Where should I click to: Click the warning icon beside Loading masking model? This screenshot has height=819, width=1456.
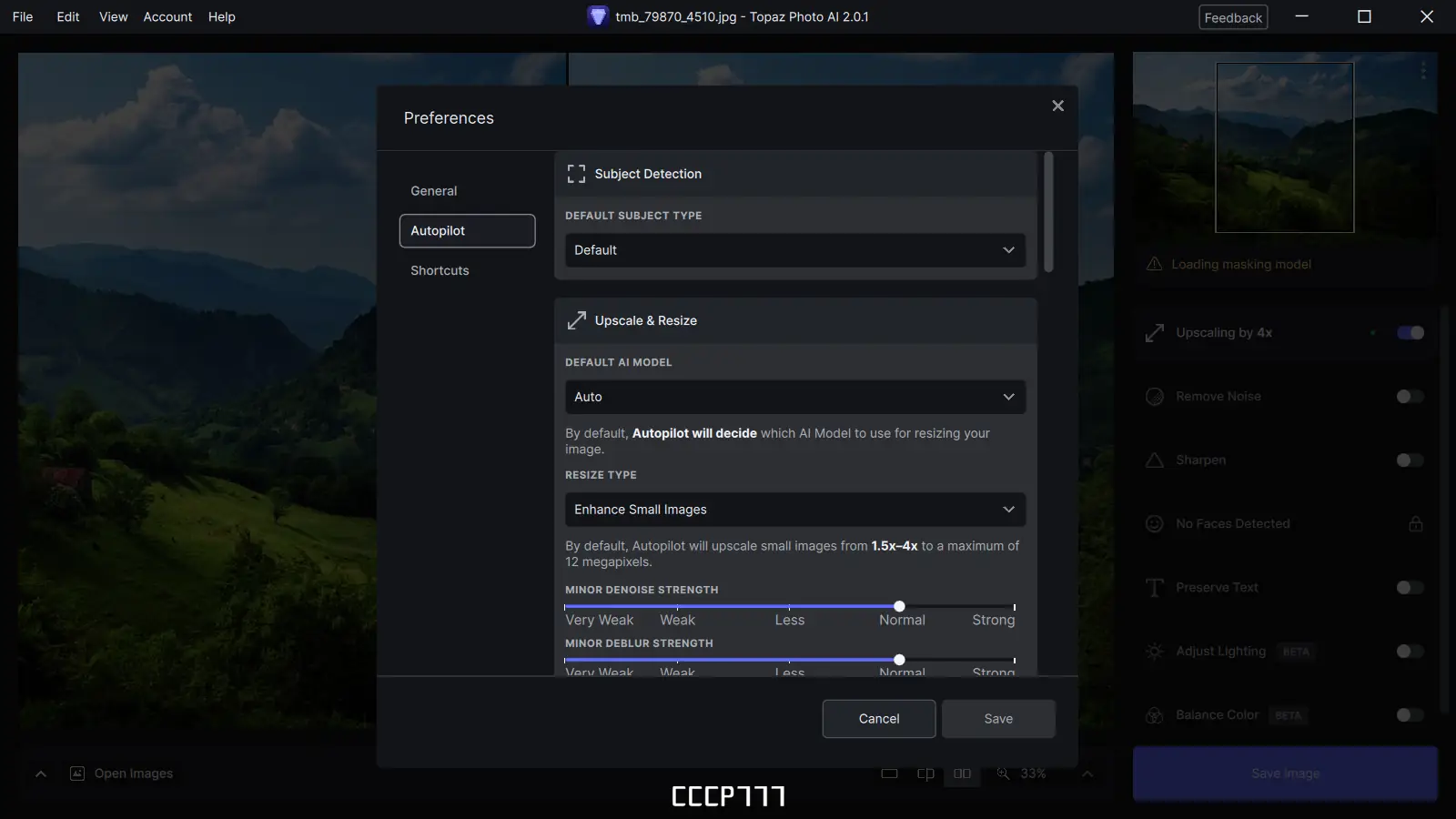click(x=1154, y=264)
